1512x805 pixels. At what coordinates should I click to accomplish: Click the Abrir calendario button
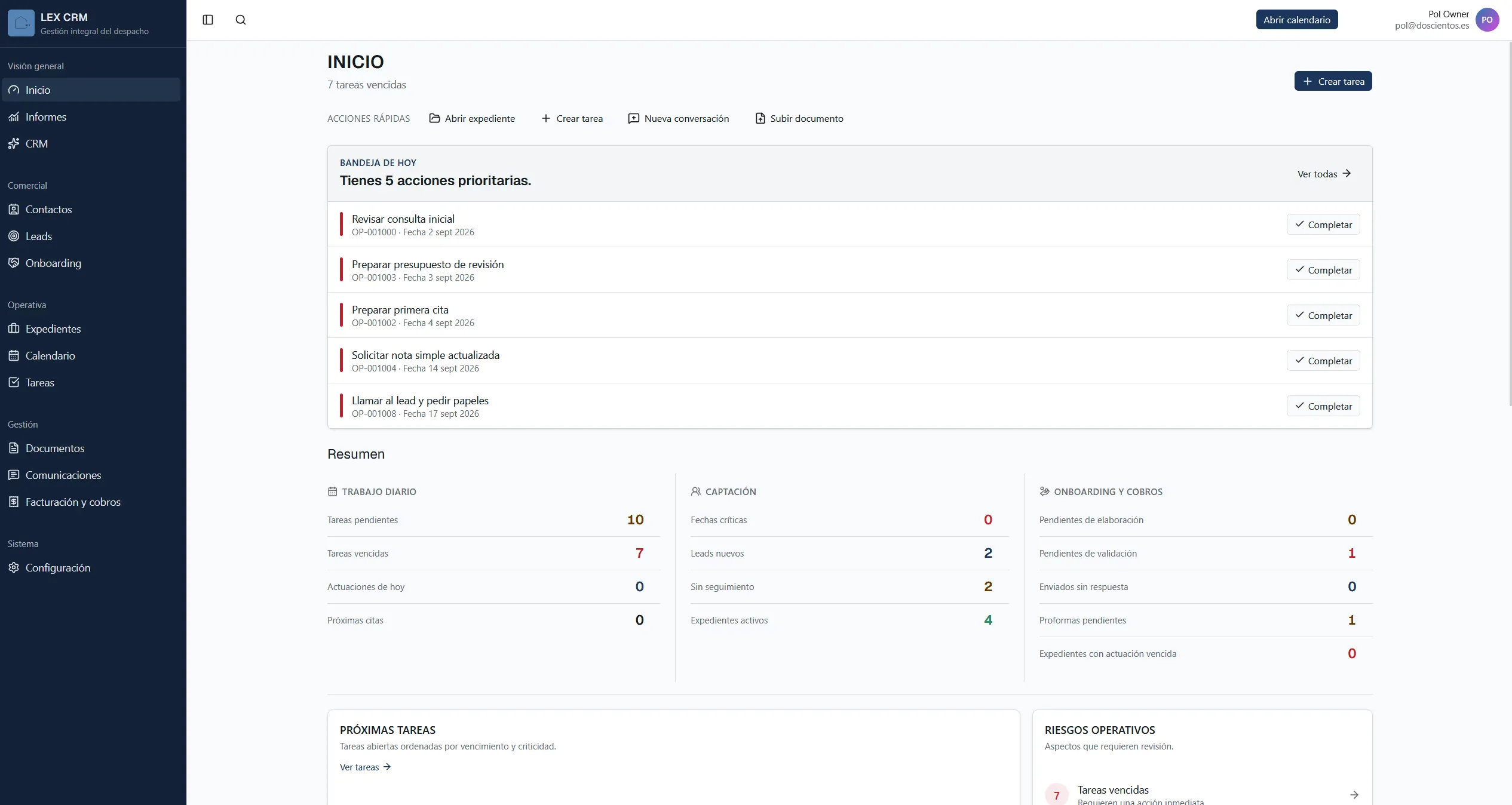[1296, 20]
